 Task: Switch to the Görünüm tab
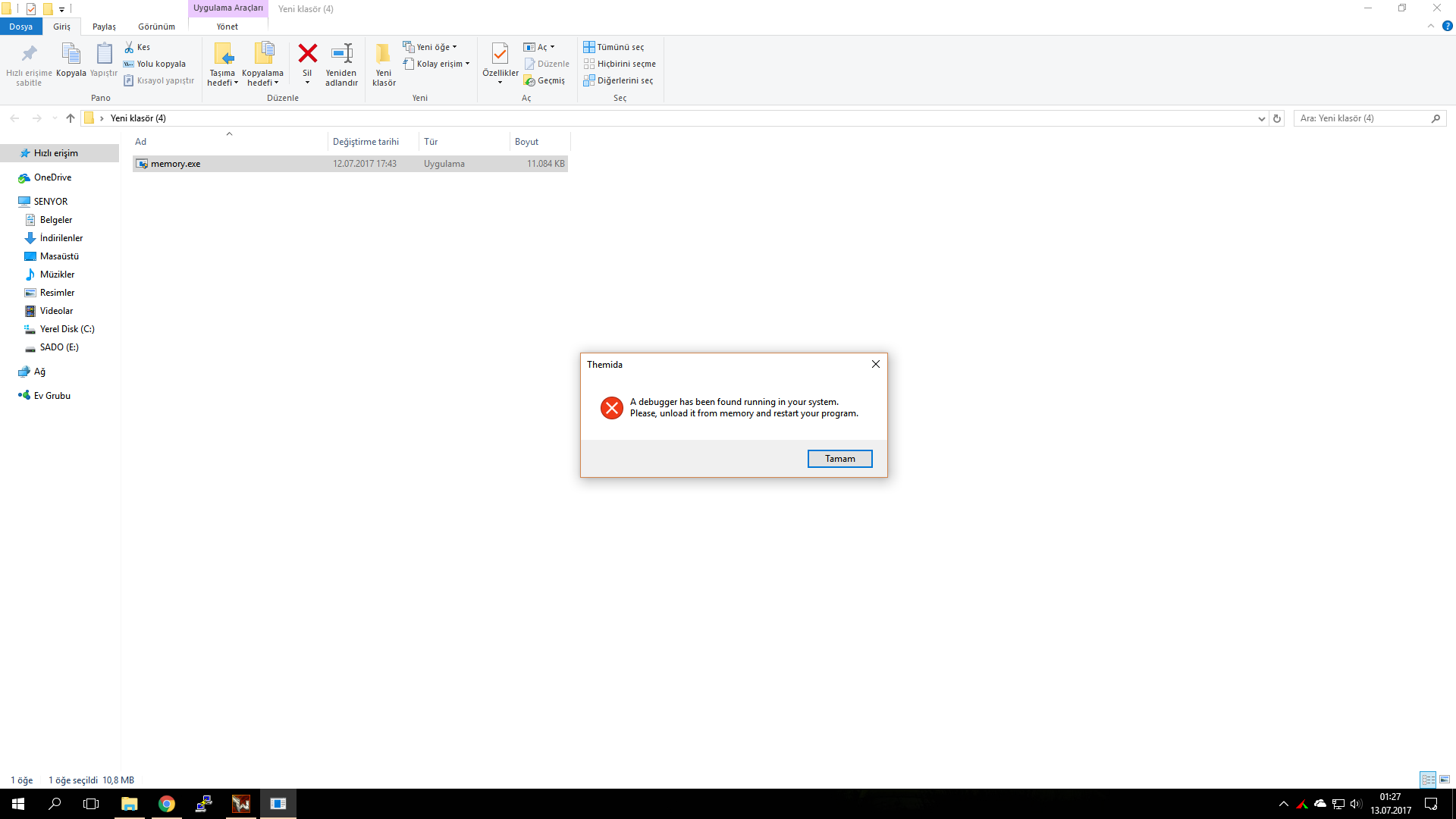156,27
